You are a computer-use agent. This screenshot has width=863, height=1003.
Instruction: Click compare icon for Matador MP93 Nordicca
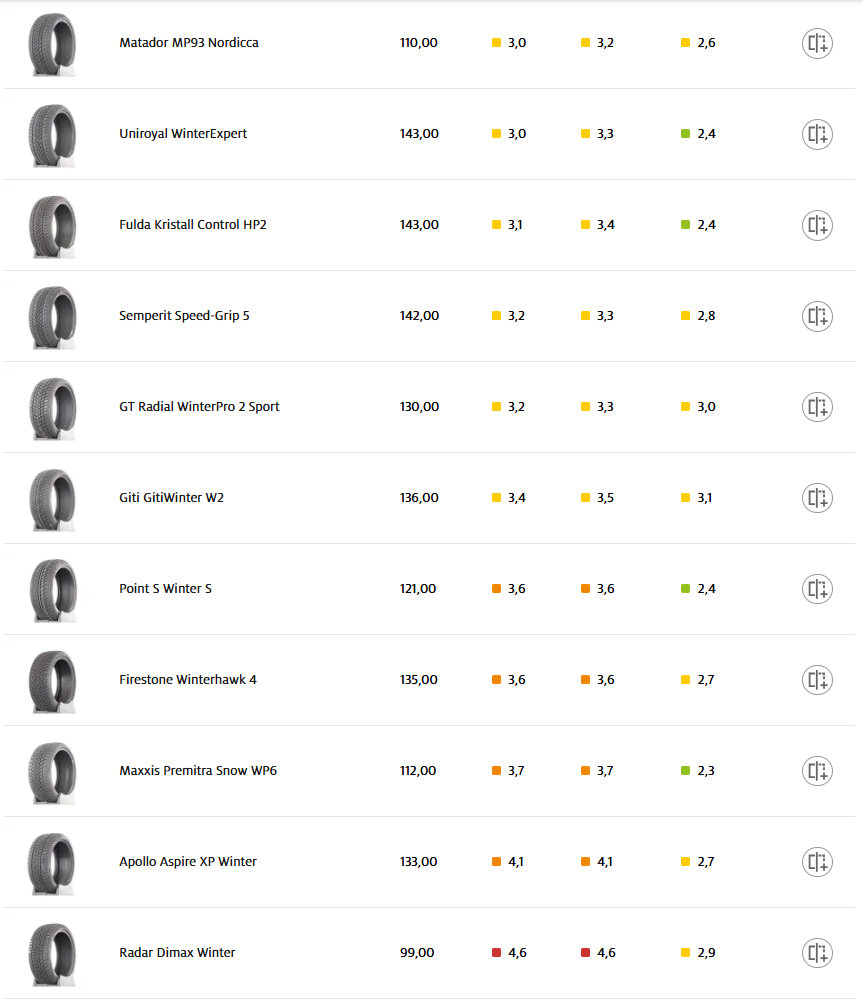click(x=817, y=43)
